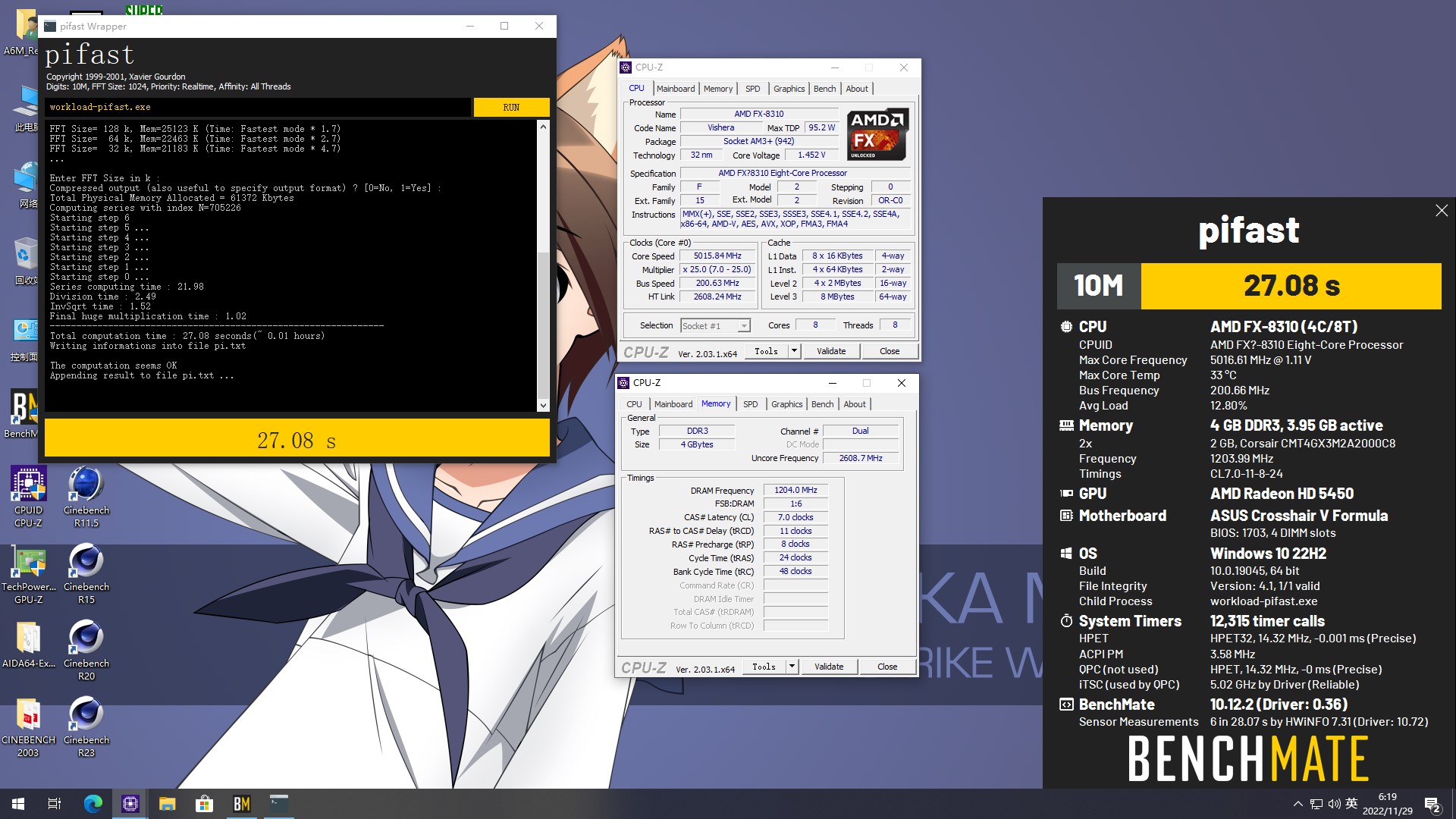Click the network tray icon
Image resolution: width=1456 pixels, height=819 pixels.
coord(1316,804)
